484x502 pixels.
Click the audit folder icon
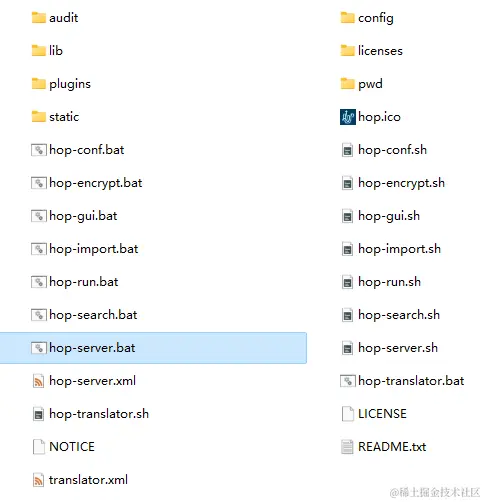(x=39, y=18)
